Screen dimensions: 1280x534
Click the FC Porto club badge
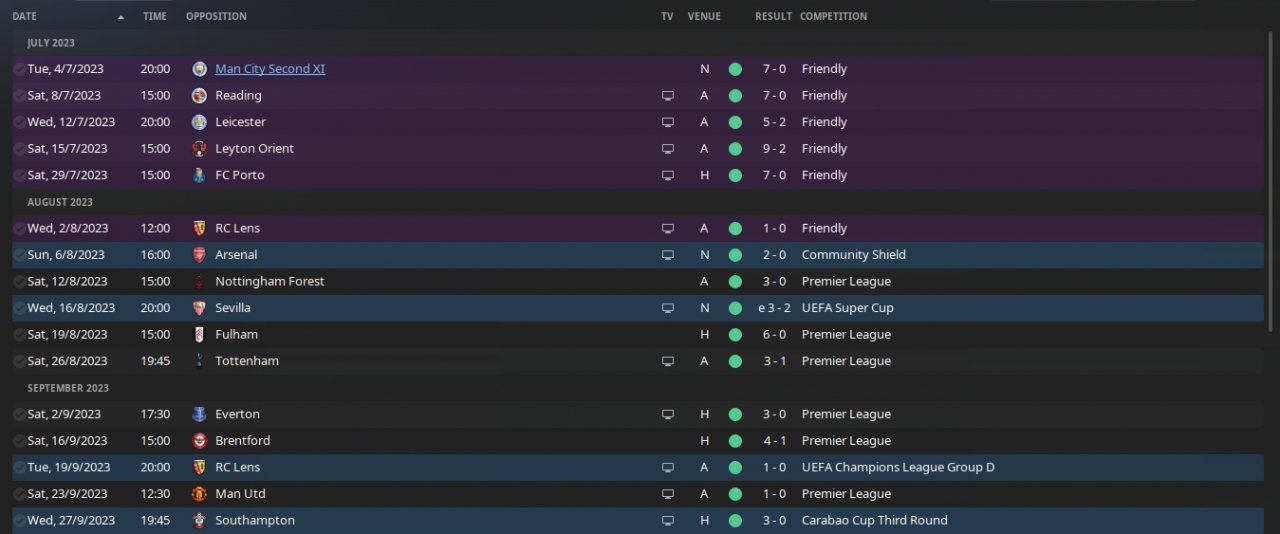pyautogui.click(x=200, y=175)
